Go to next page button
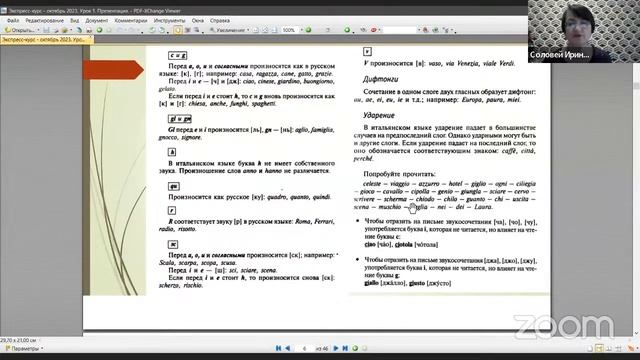Screen dimensions: 640x360 [x=336, y=348]
